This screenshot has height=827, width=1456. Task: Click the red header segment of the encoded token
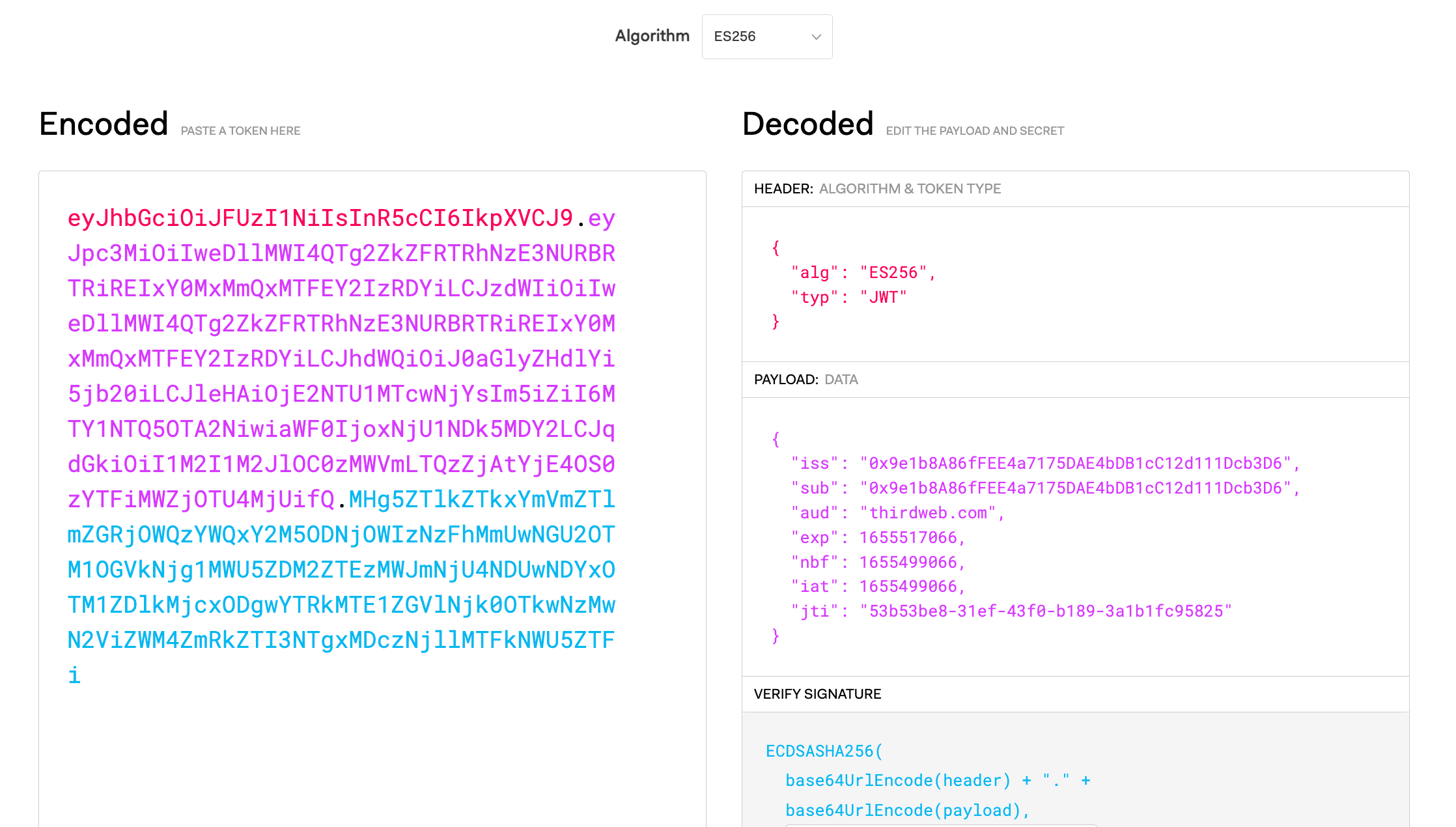320,218
